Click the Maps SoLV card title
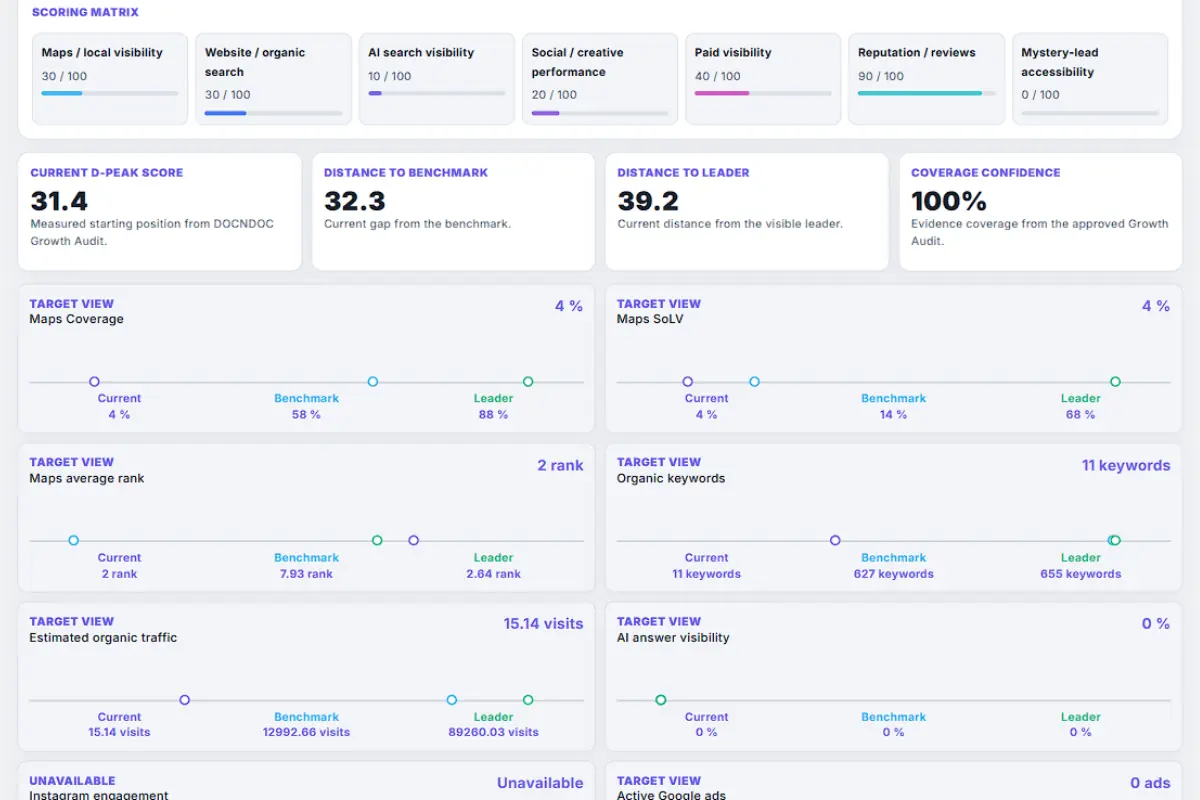The image size is (1200, 800). tap(650, 319)
